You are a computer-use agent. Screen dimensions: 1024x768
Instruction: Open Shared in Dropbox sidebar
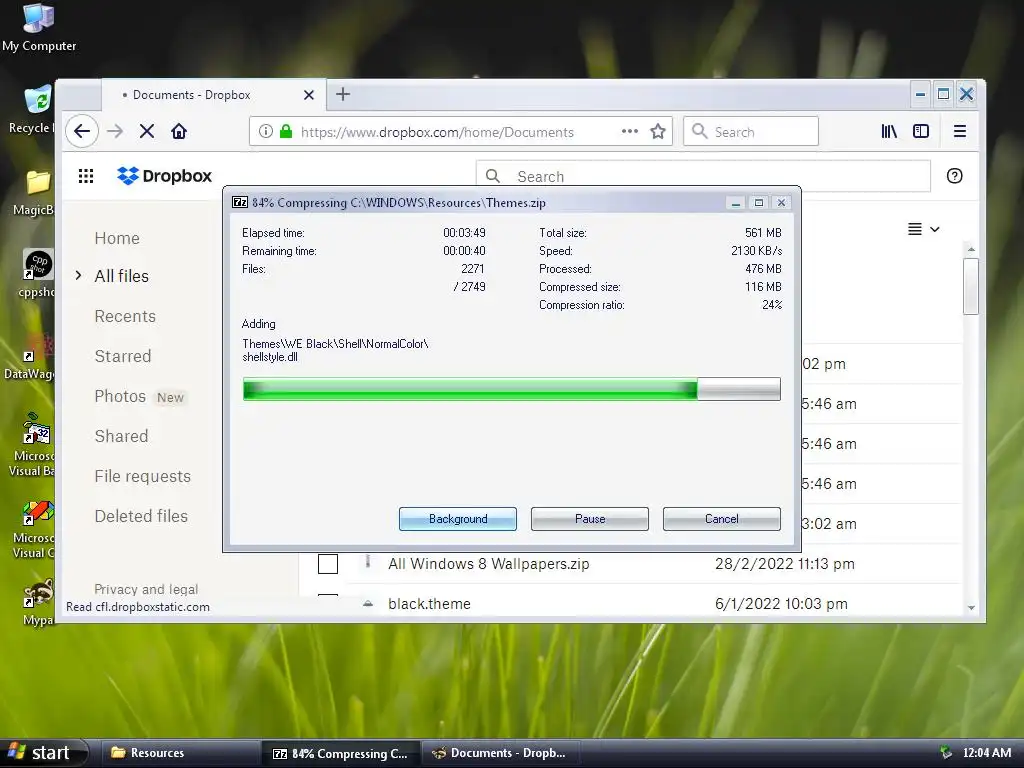click(121, 436)
